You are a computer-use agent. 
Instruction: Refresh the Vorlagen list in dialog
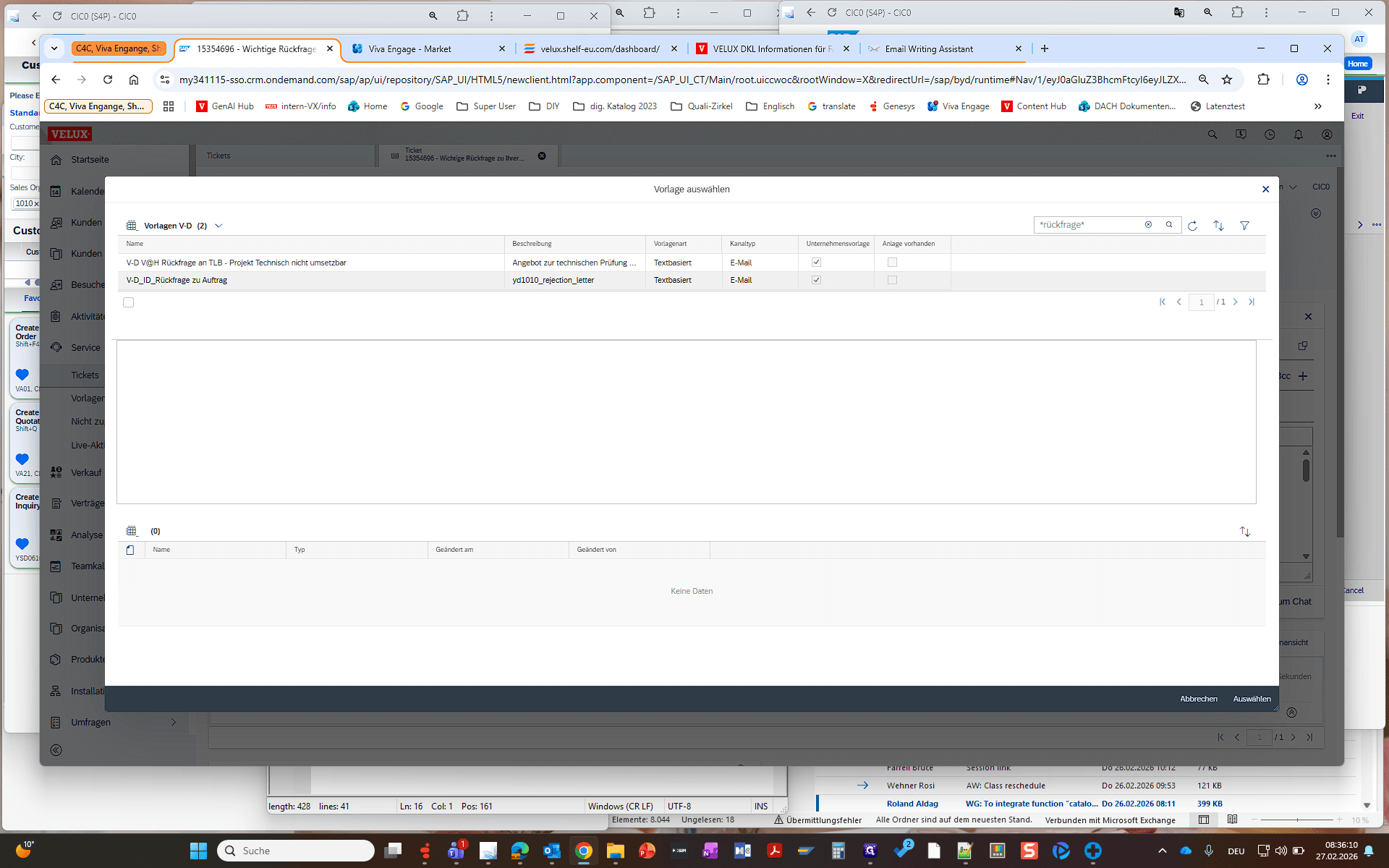click(1192, 226)
